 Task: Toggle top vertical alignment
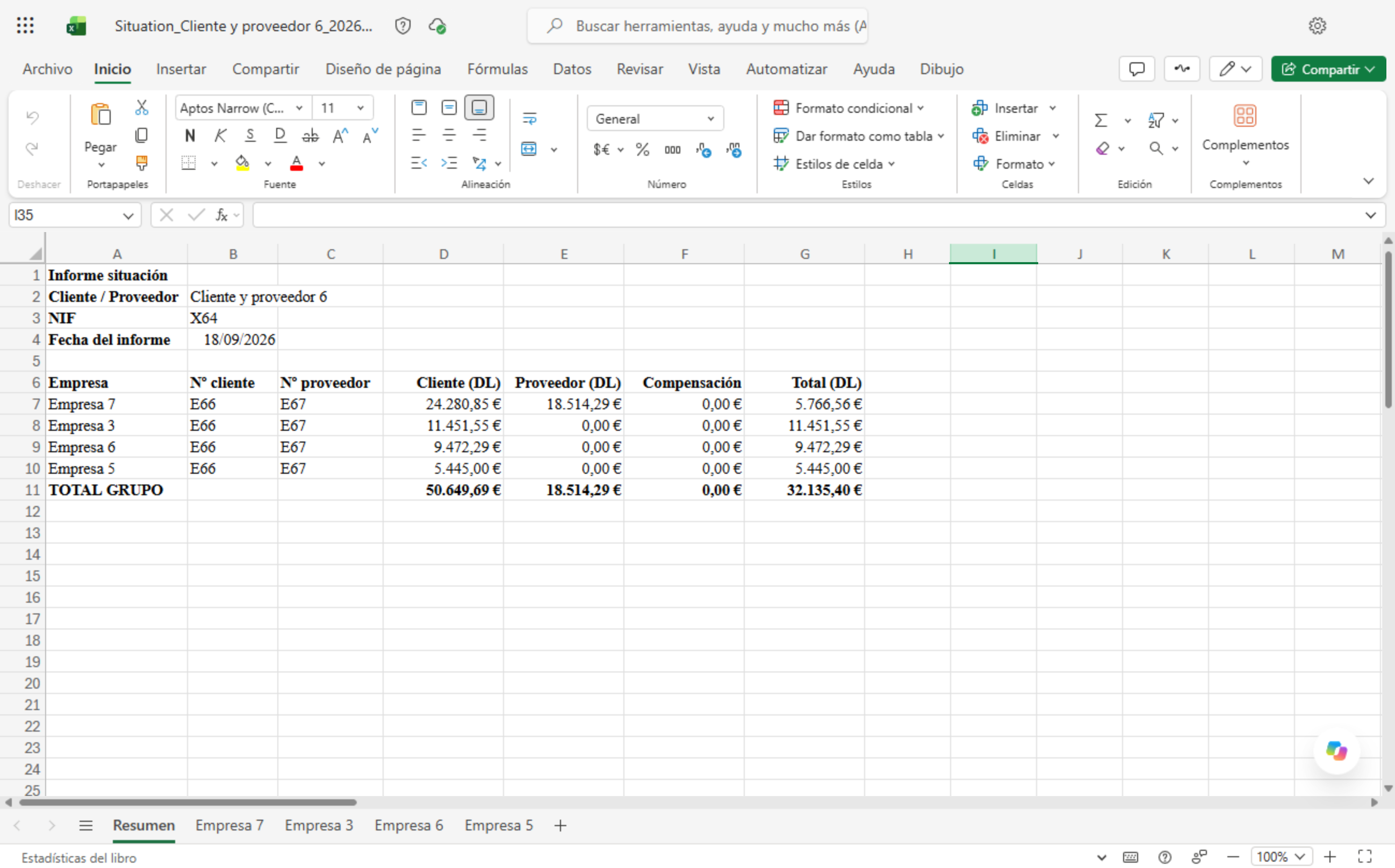pyautogui.click(x=419, y=107)
